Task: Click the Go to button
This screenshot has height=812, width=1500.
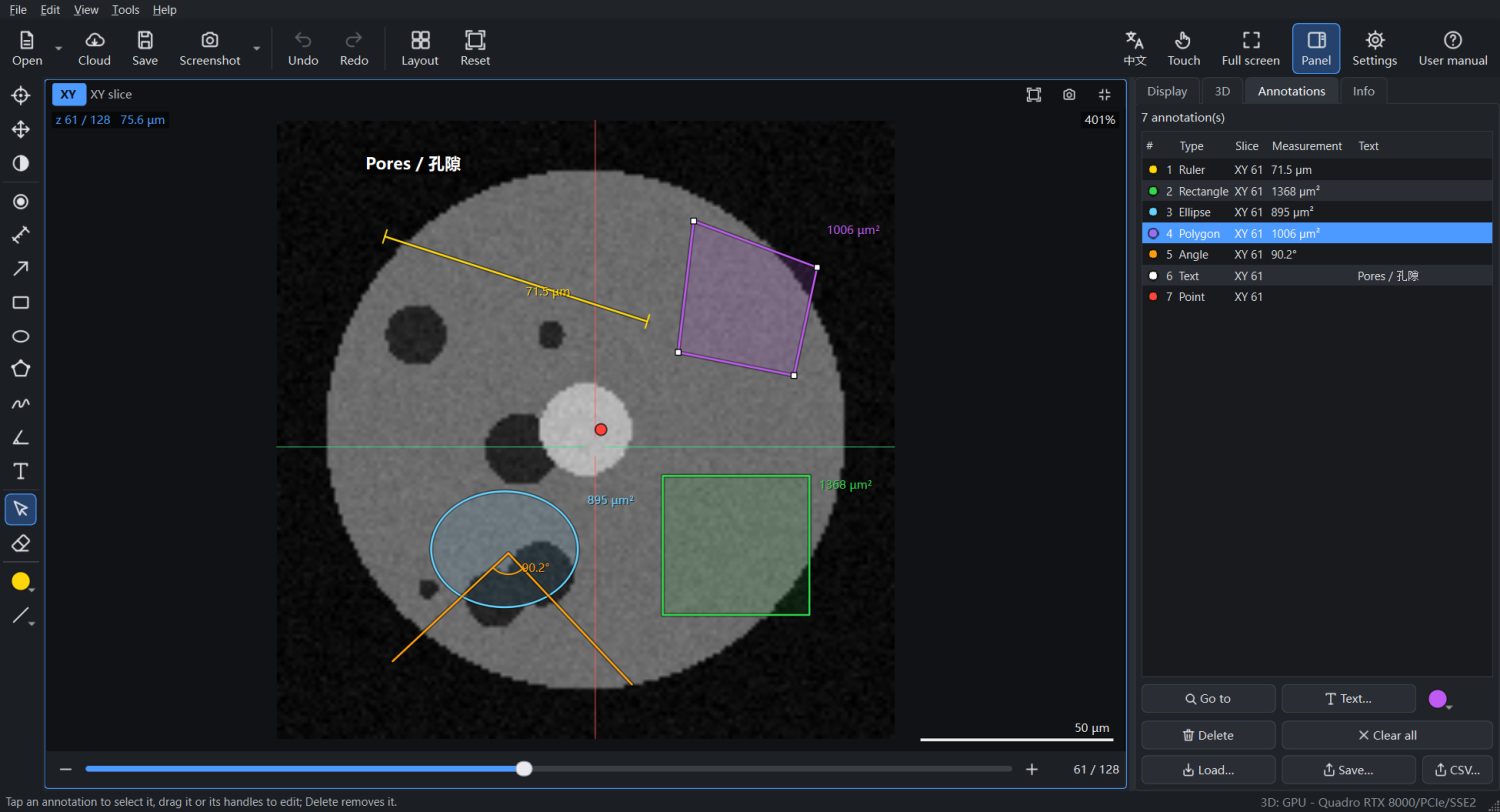Action: pyautogui.click(x=1208, y=699)
